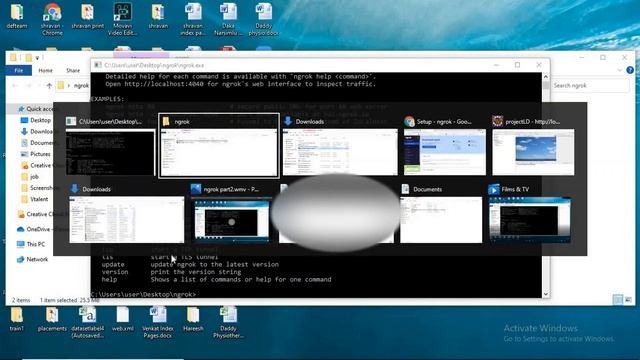
Task: Open the Daddy Physiother... desktop file
Action: pyautogui.click(x=228, y=322)
